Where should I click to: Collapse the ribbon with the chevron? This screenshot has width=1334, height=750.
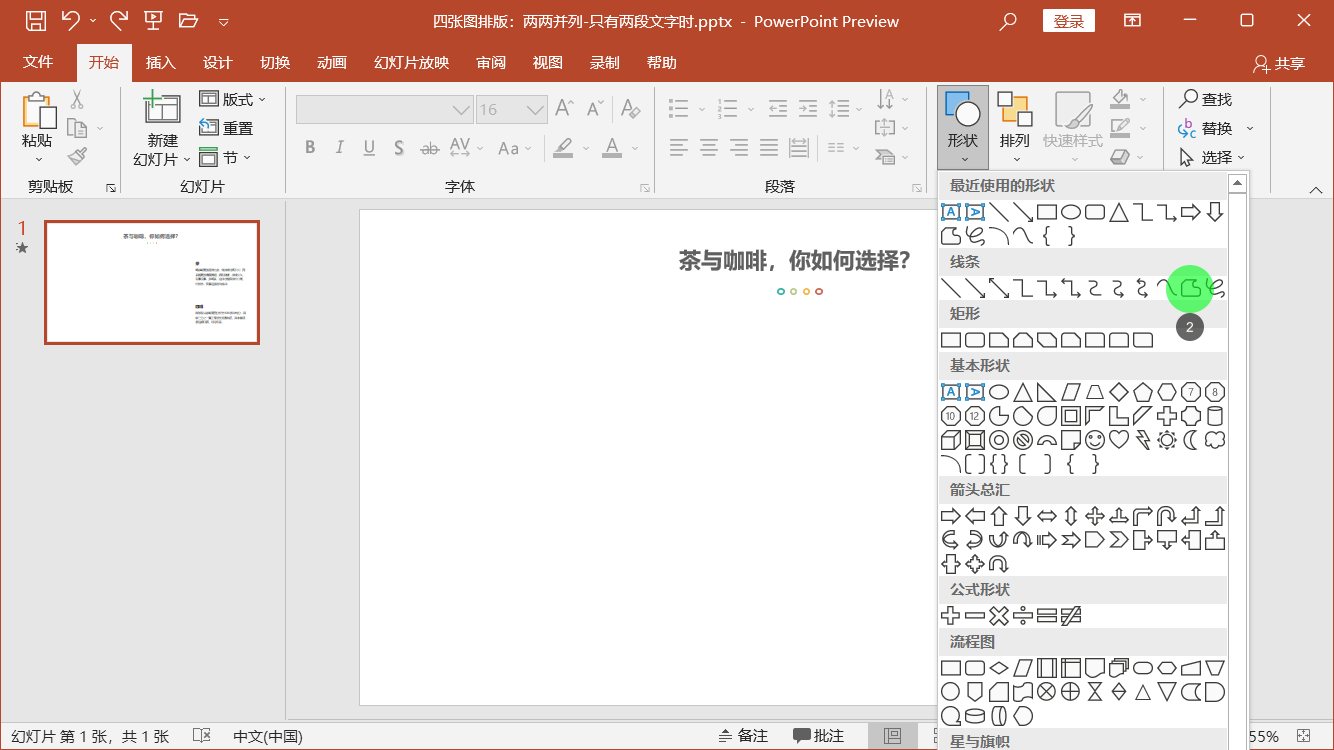pyautogui.click(x=1316, y=189)
